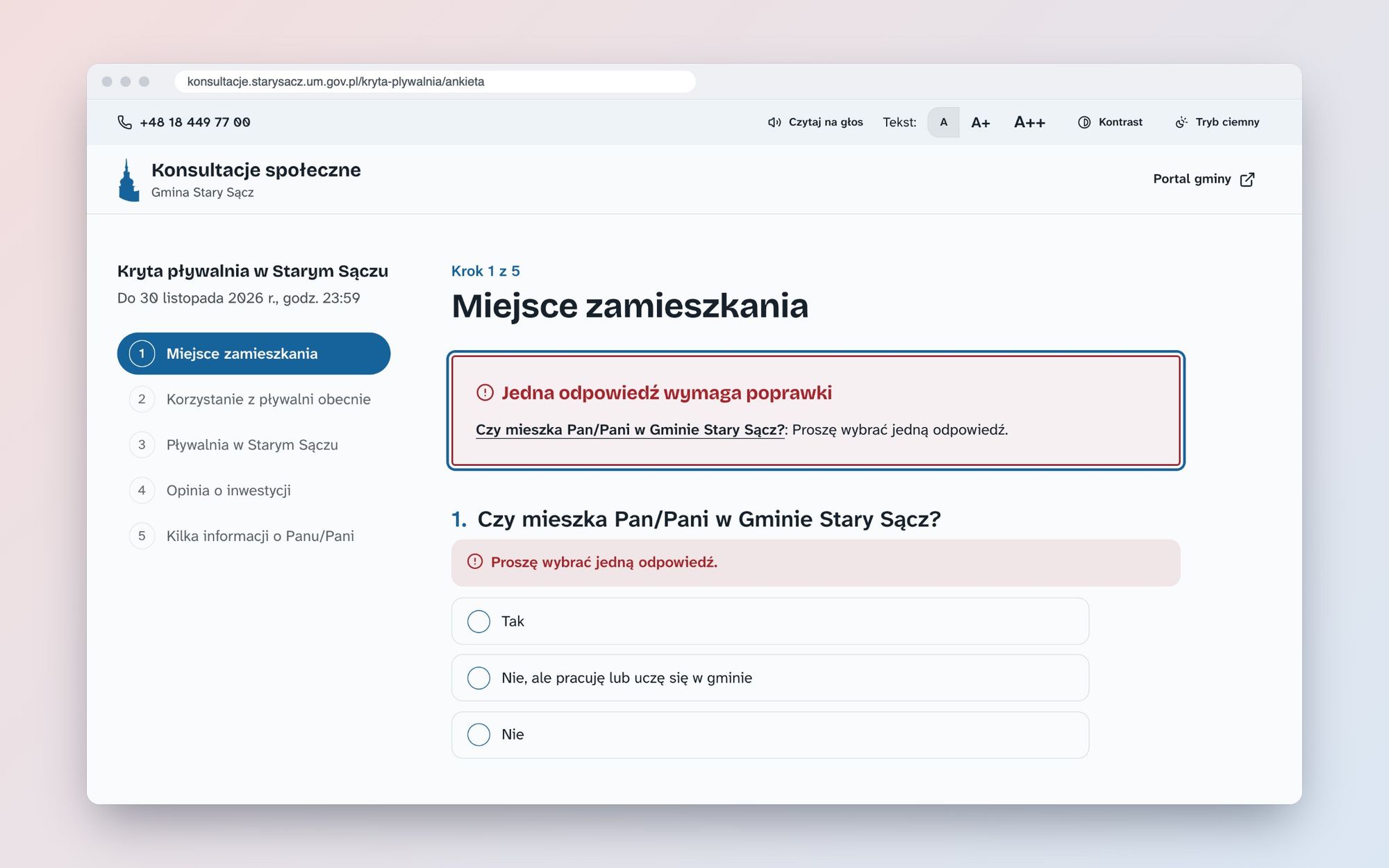Enable Tryb ciemny

pyautogui.click(x=1217, y=122)
